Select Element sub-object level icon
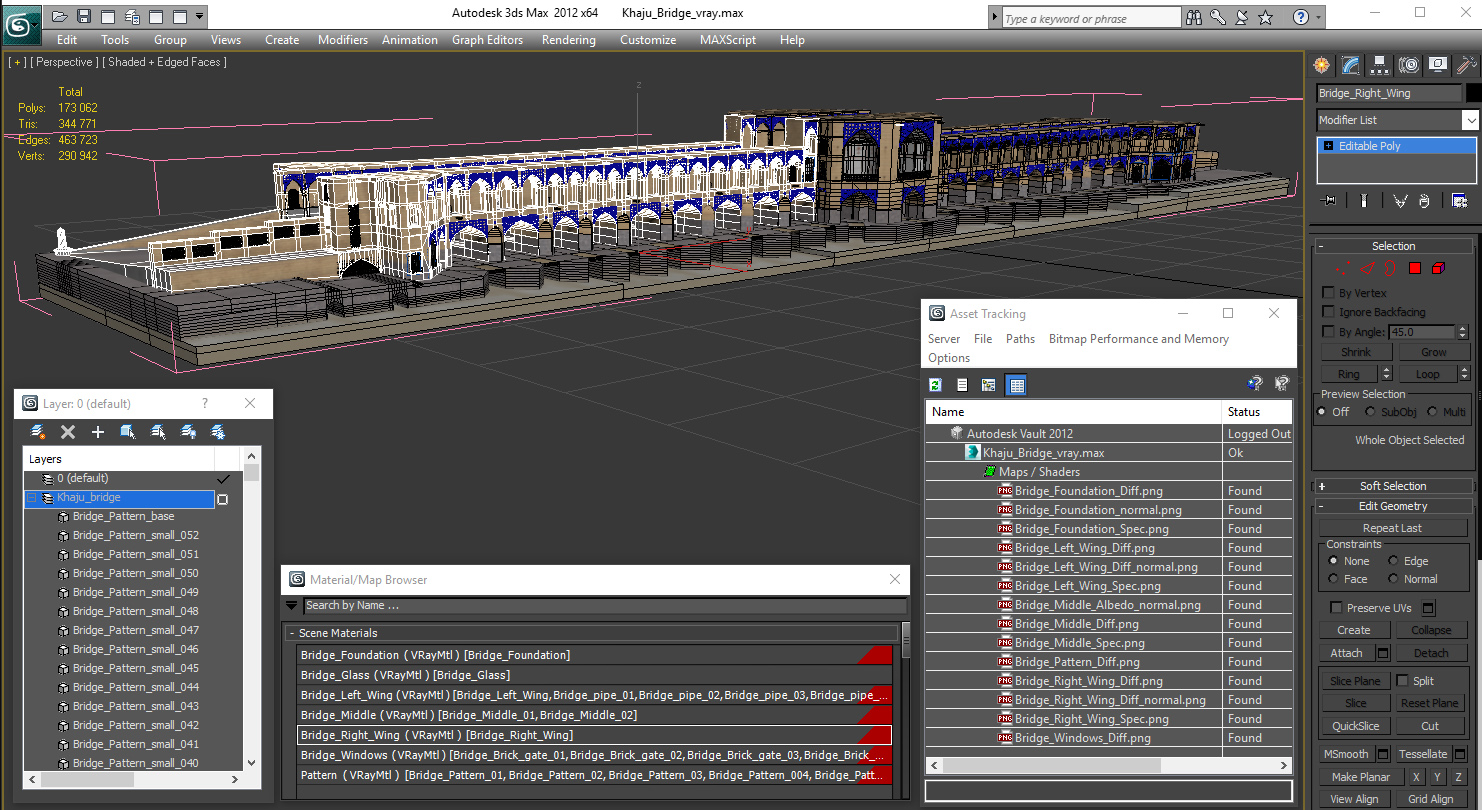This screenshot has height=810, width=1482. (1438, 268)
